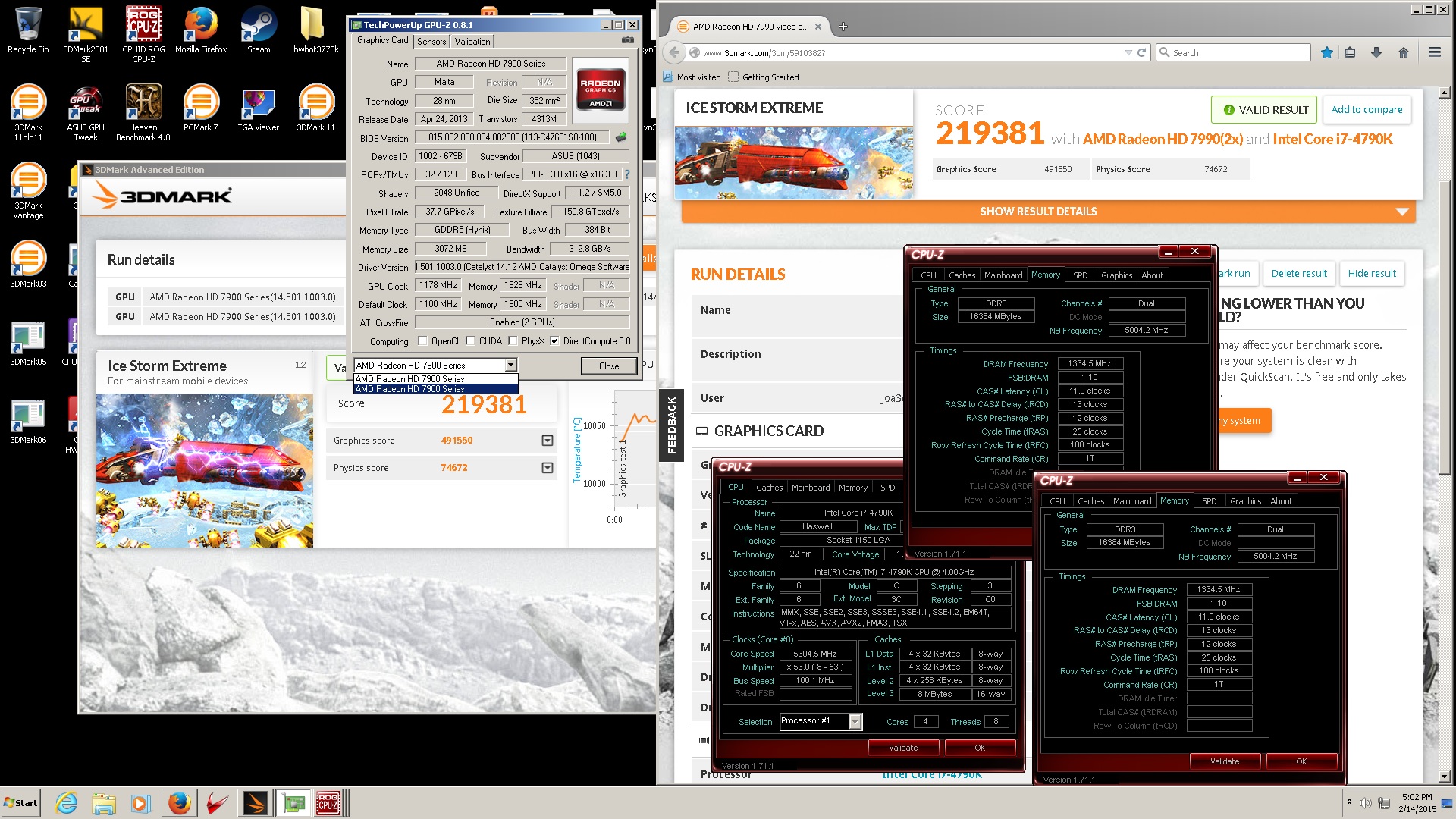
Task: Click 3DMark taskbar icon
Action: coord(256,803)
